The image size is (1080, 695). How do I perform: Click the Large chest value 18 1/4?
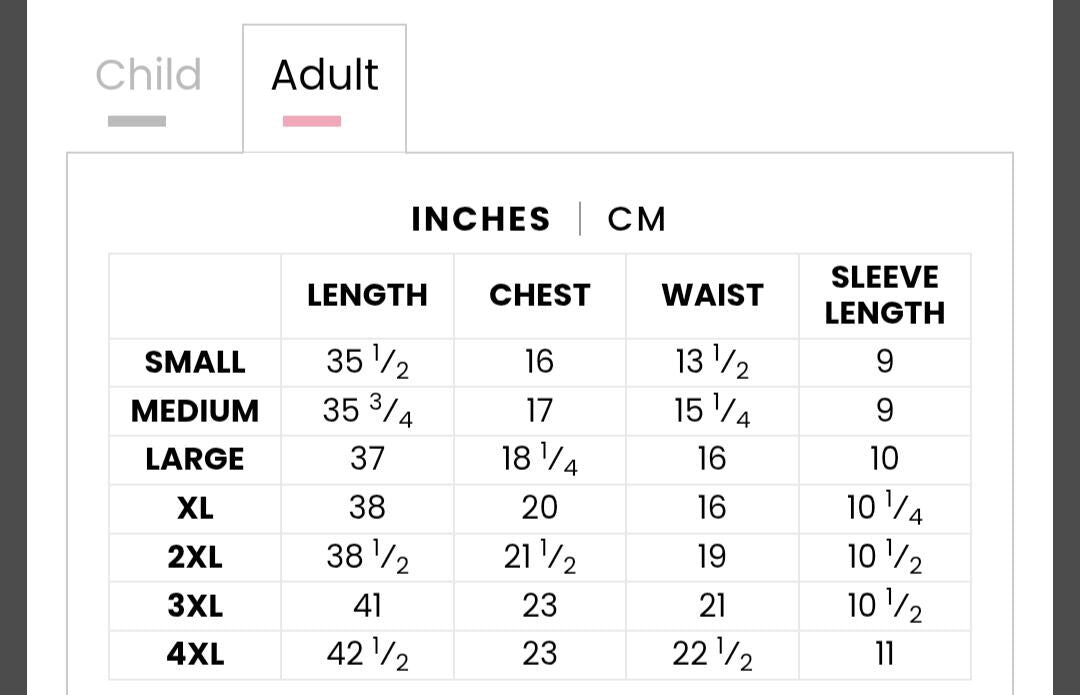(540, 459)
